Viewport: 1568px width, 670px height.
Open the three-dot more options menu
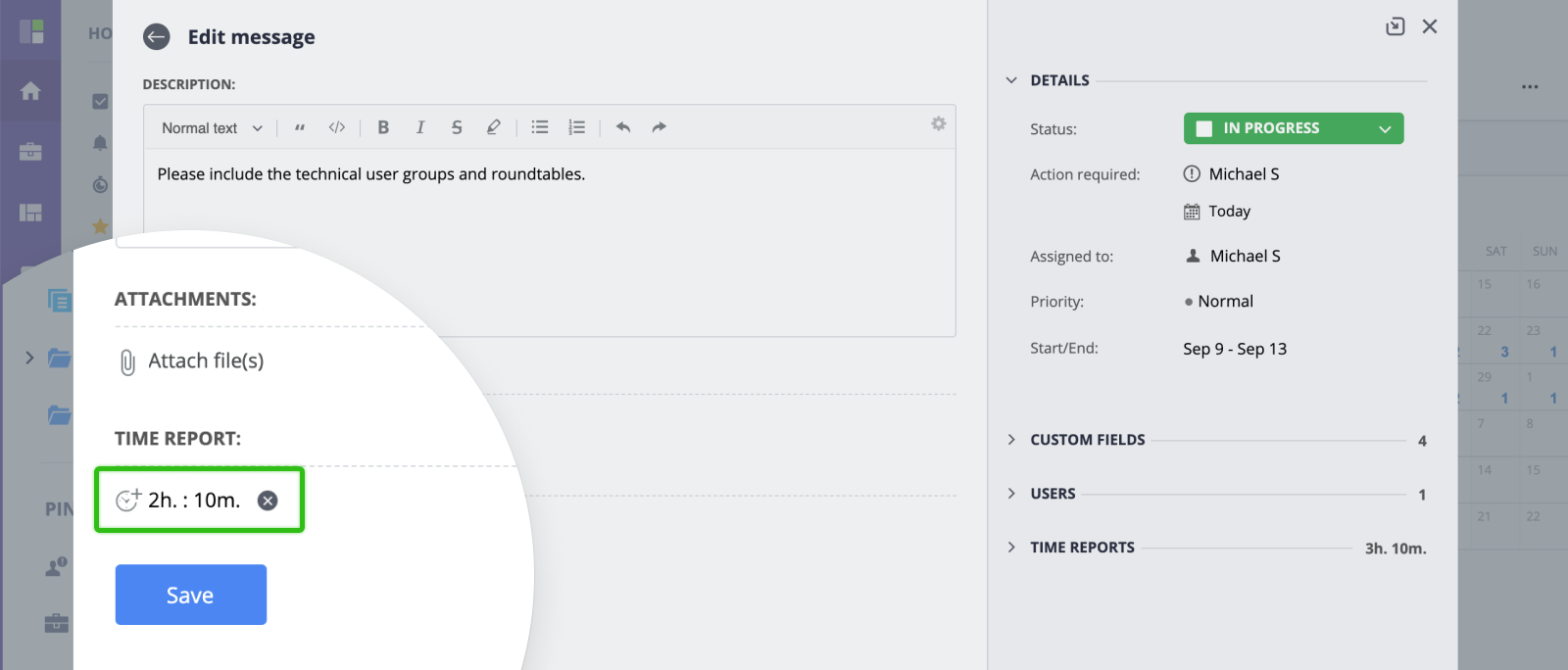[1530, 86]
